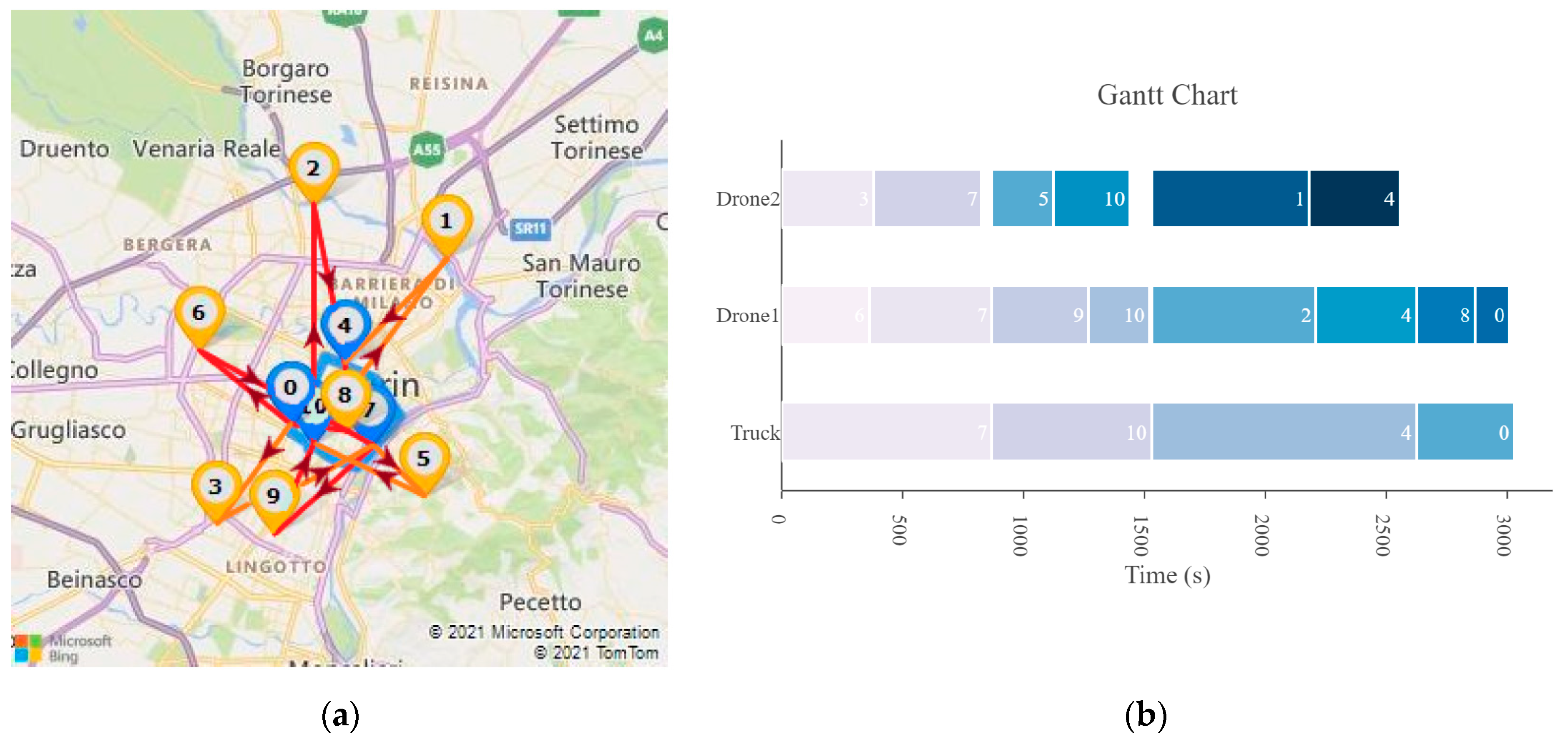Click the Venaria Reale map label
Screen dimensions: 1568x742
coord(207,148)
